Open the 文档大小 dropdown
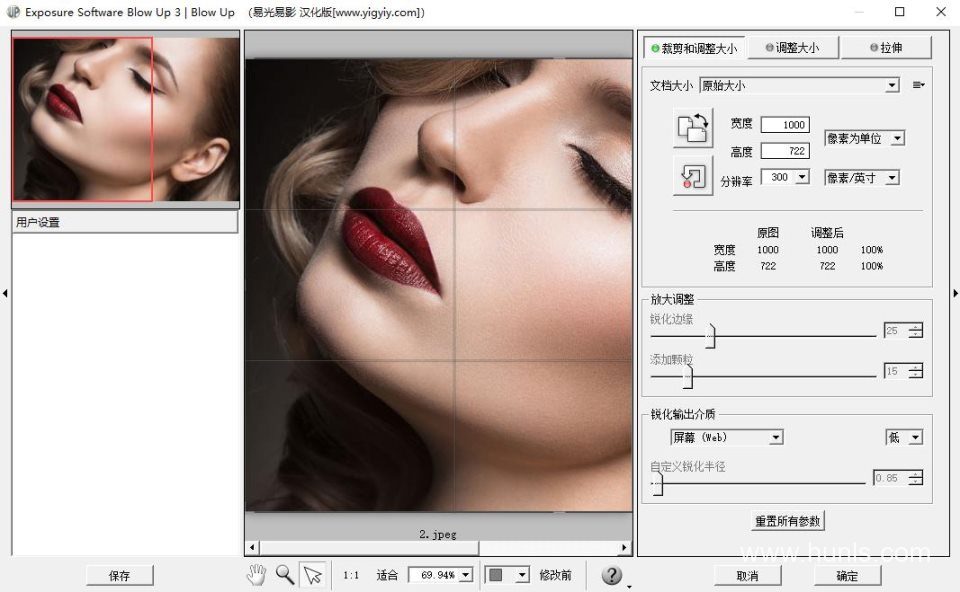 click(799, 86)
